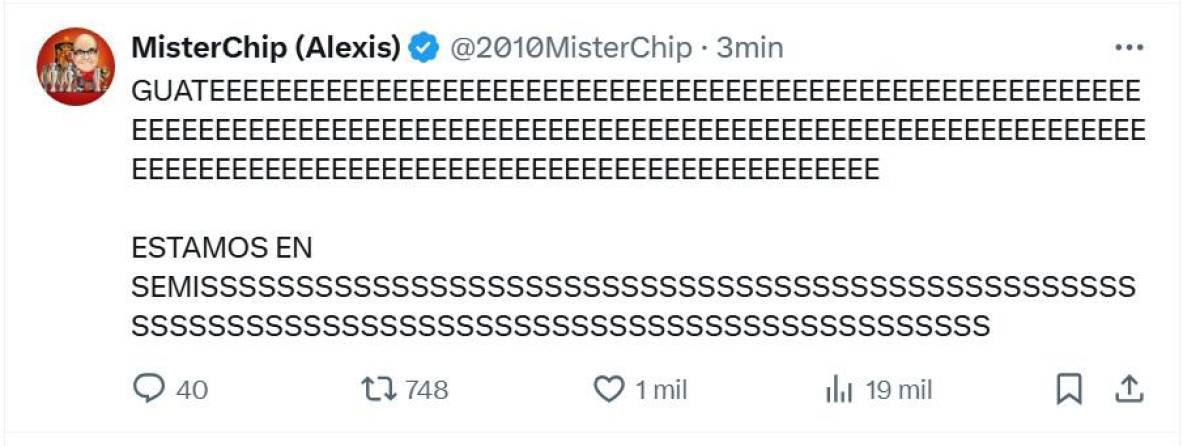Click the 19 mil views count

tap(899, 390)
